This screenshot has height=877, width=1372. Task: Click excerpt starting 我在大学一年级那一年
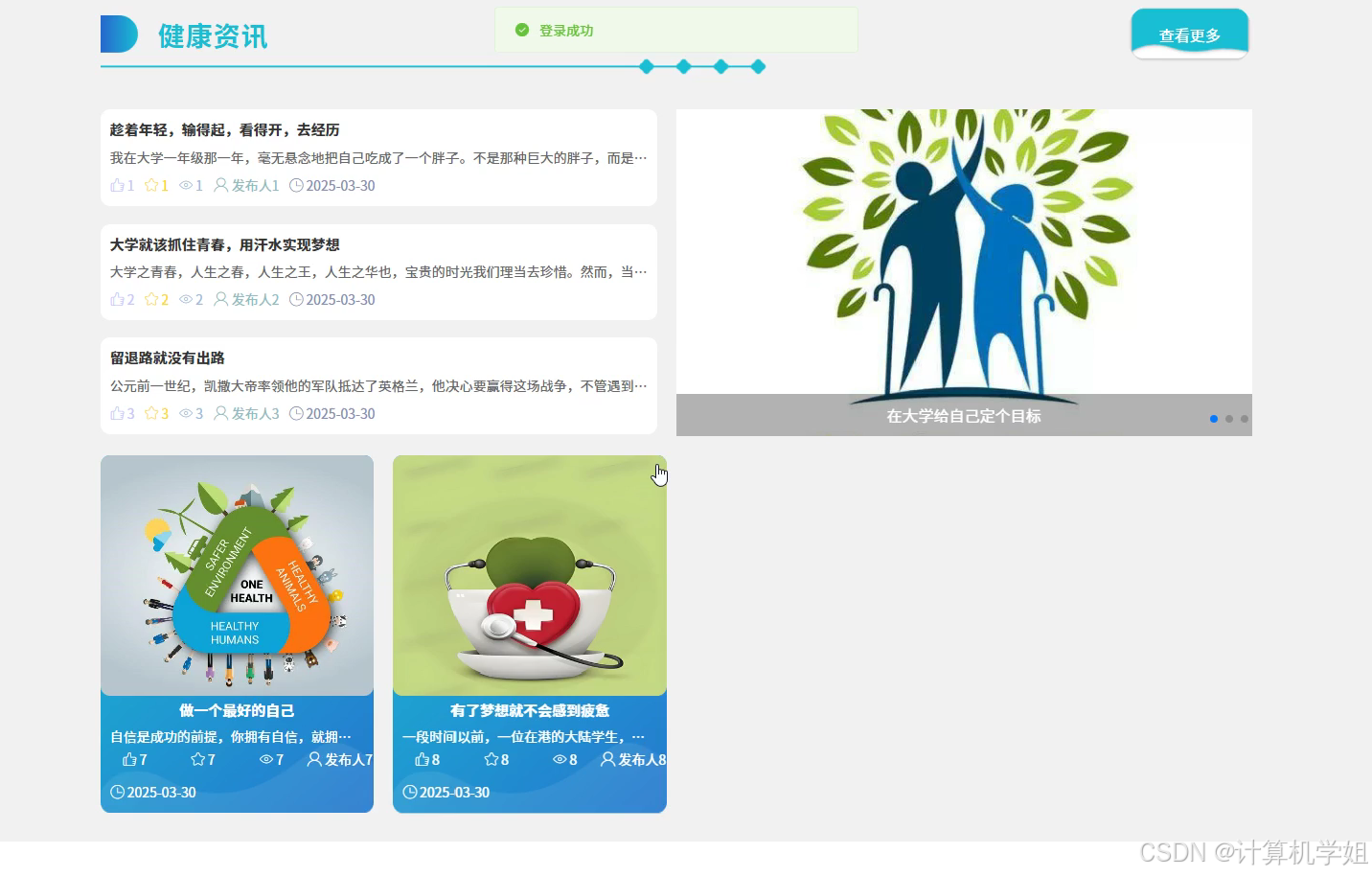coord(378,158)
